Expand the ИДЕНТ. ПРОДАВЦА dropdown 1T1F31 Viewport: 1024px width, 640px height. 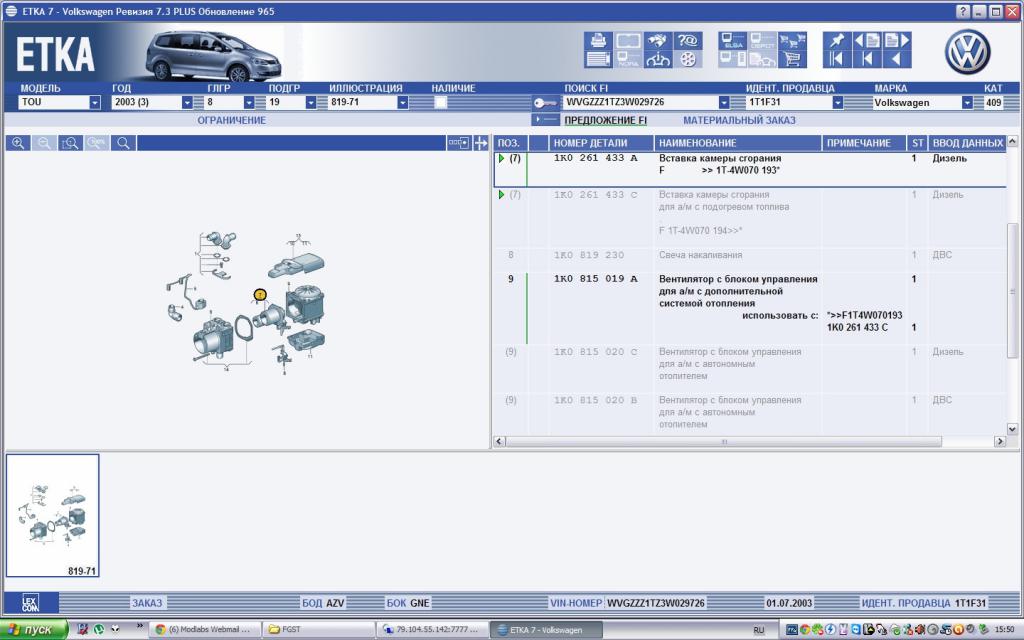click(x=838, y=103)
